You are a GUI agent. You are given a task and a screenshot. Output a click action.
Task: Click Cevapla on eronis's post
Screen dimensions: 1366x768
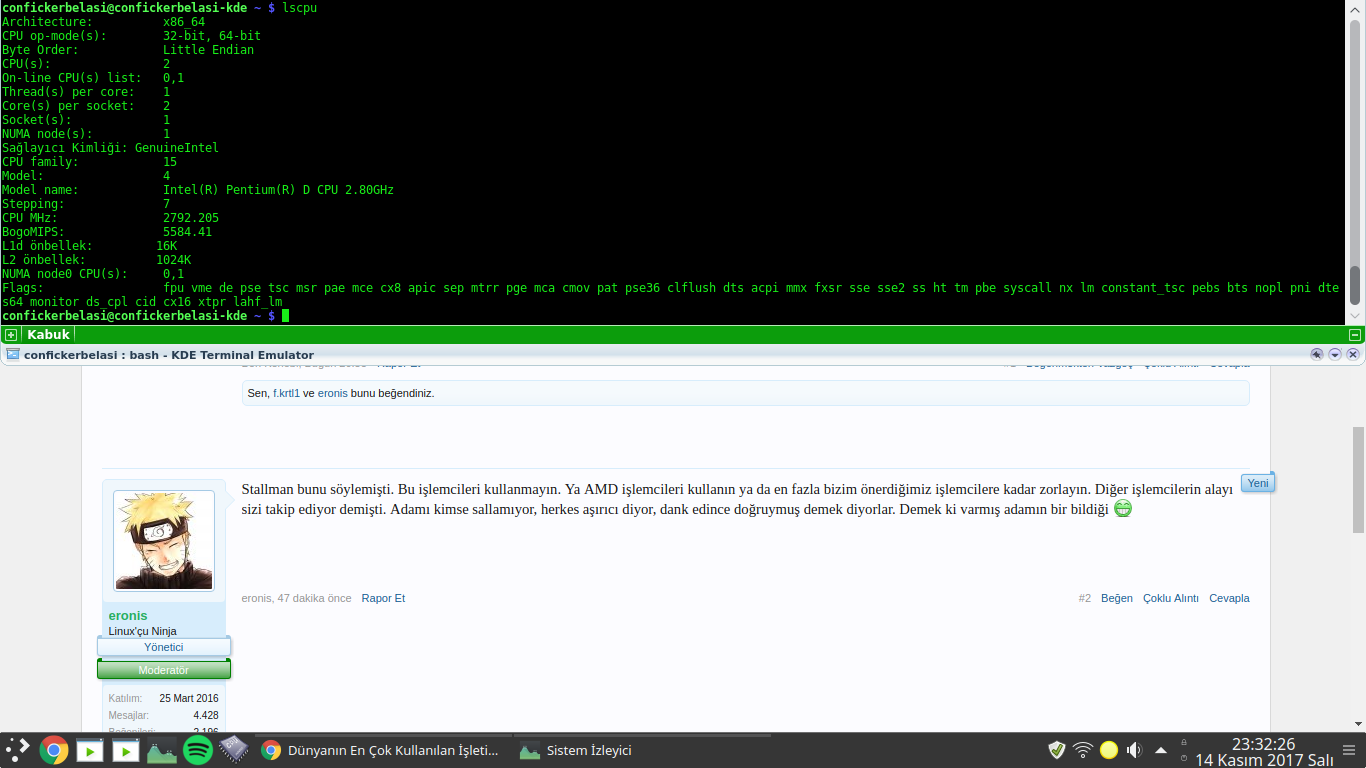click(x=1229, y=598)
